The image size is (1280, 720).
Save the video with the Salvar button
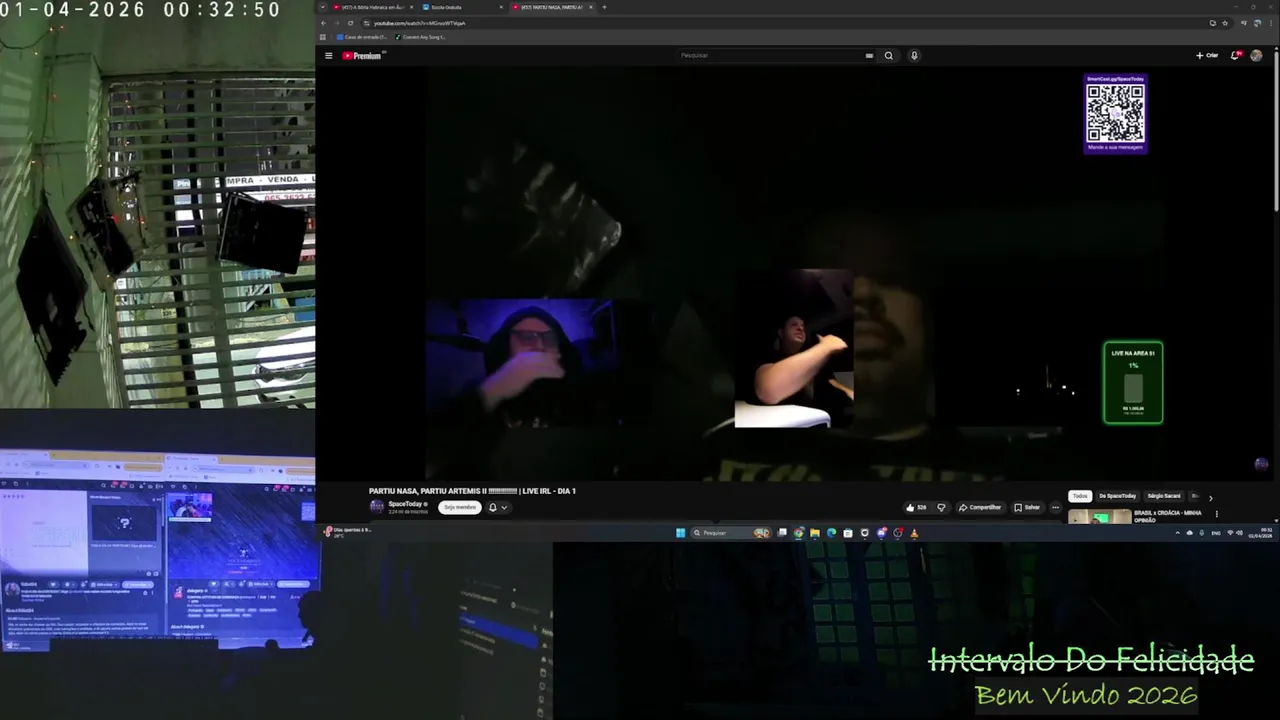click(1027, 507)
